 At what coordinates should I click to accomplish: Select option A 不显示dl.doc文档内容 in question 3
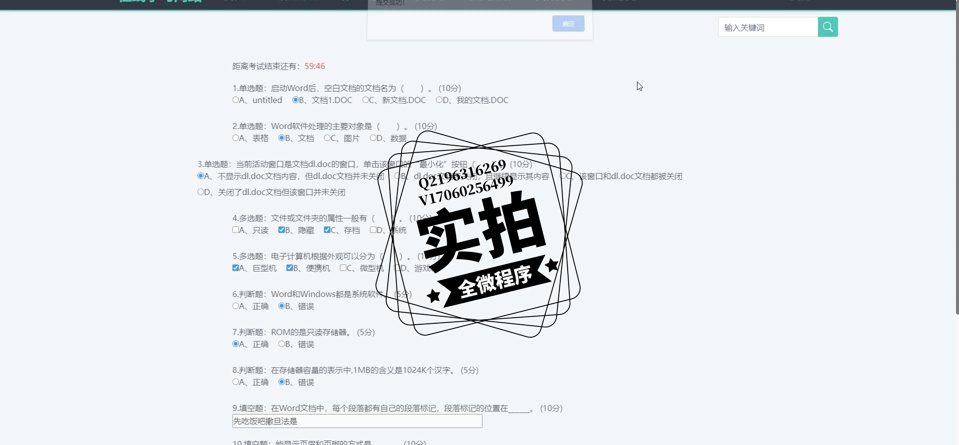201,176
